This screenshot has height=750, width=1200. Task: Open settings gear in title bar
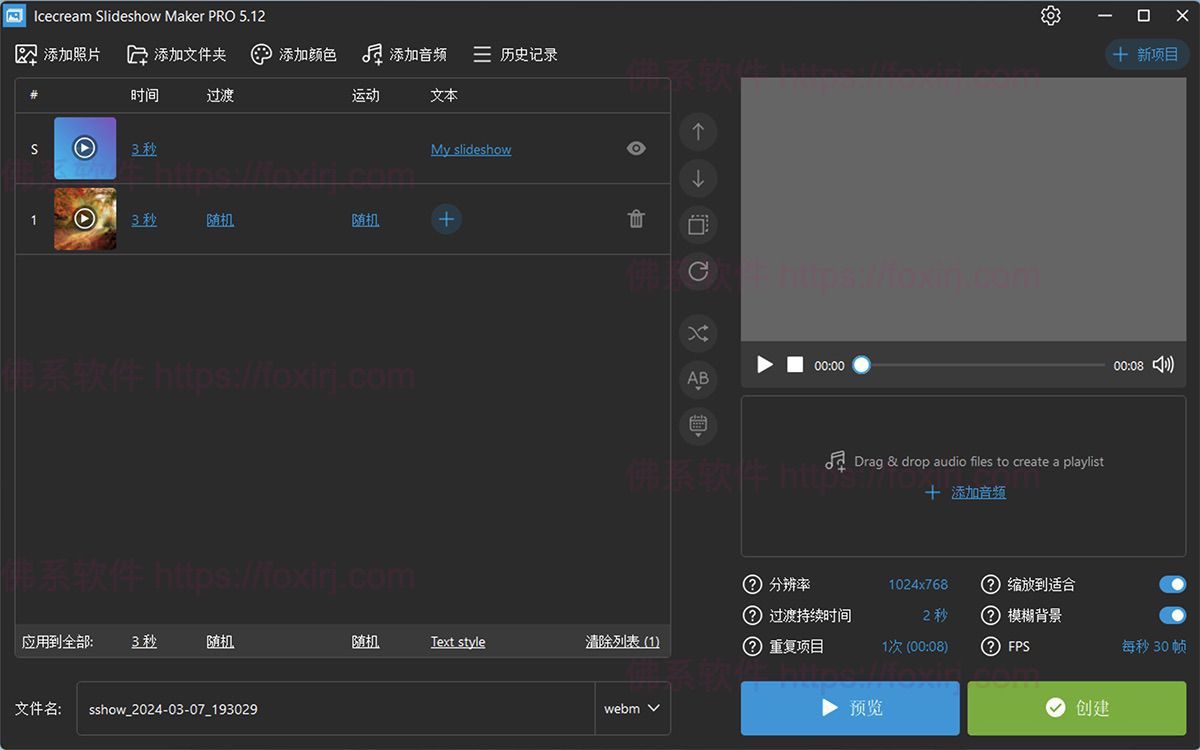1050,16
